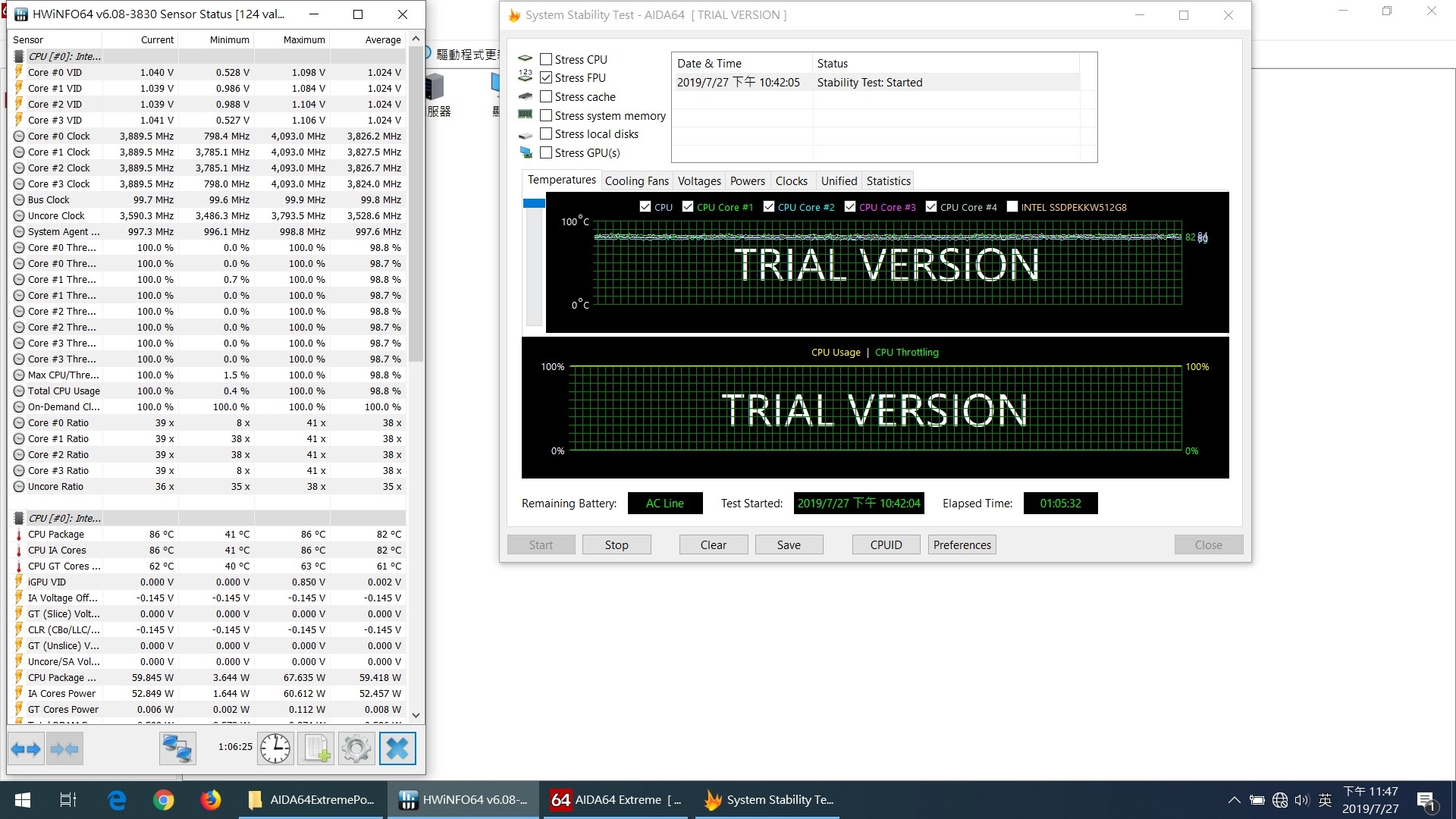This screenshot has height=819, width=1456.
Task: Switch to Cooling Fans tab
Action: 637,181
